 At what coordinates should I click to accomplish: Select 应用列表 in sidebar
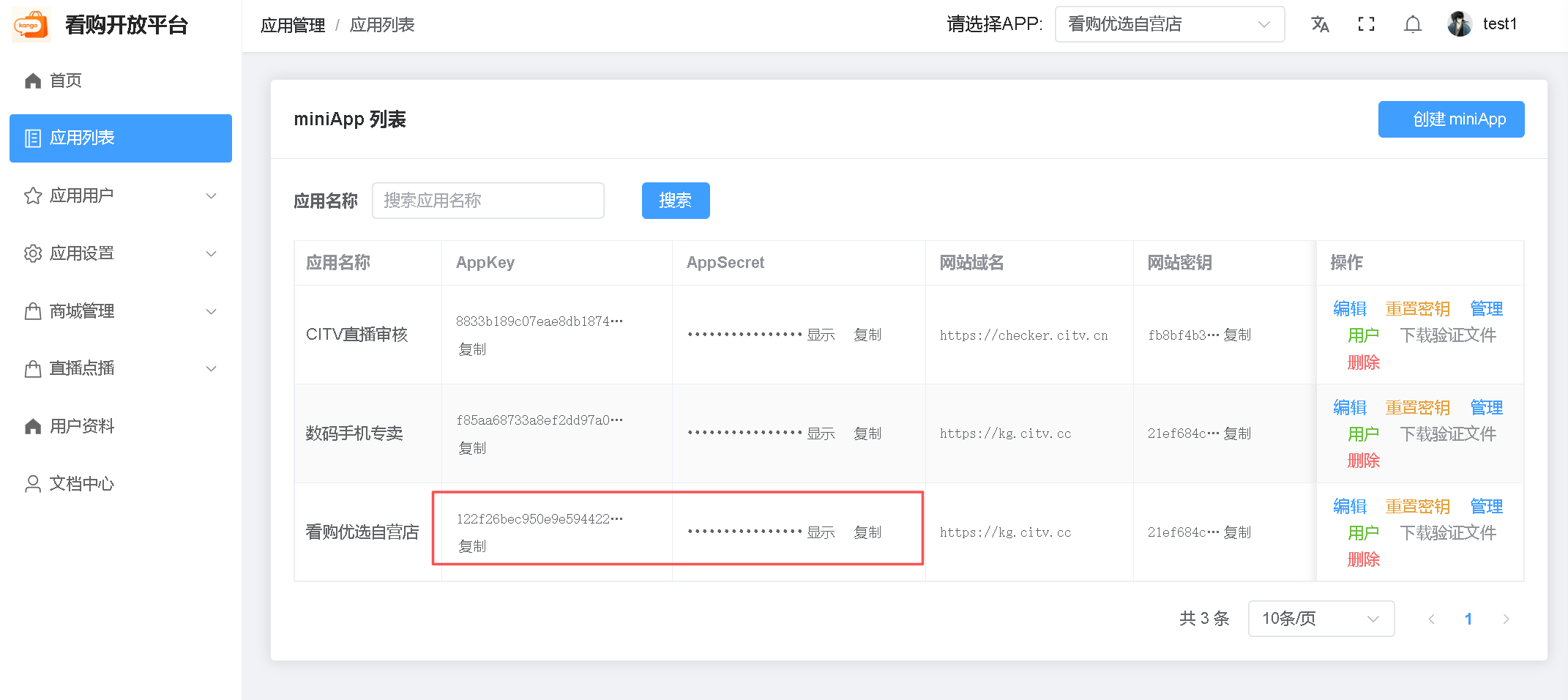tap(121, 138)
